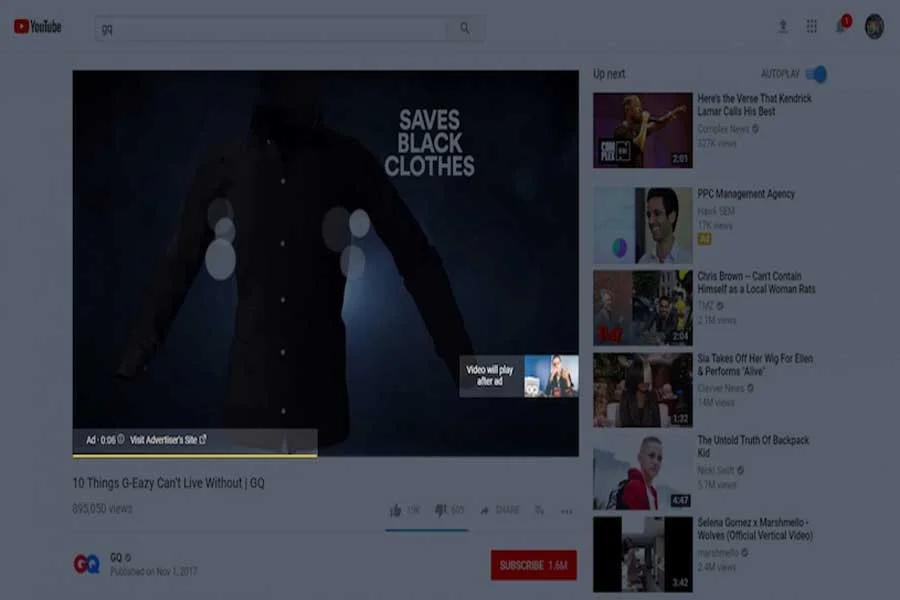The width and height of the screenshot is (900, 600).
Task: Open the user account avatar
Action: (x=874, y=27)
